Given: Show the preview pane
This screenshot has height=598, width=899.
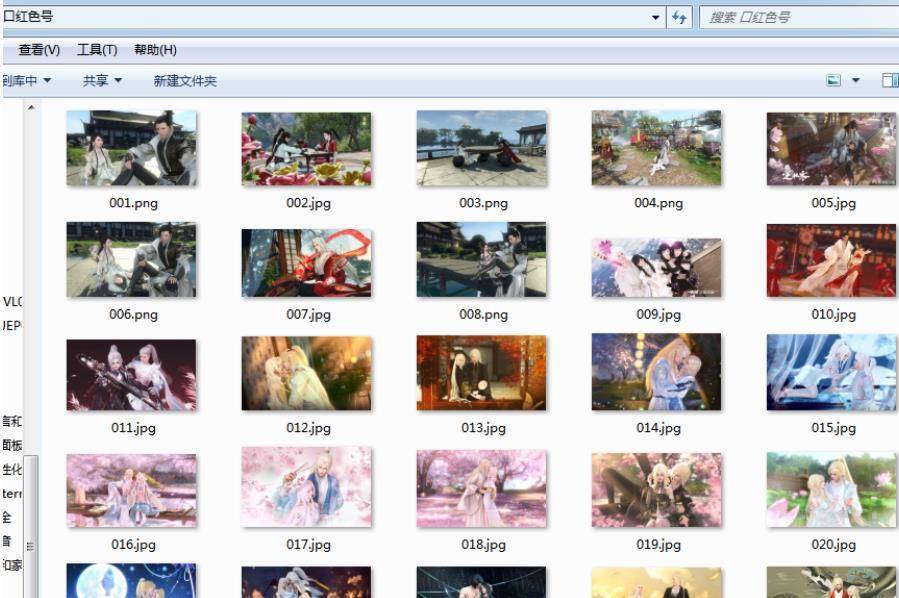Looking at the screenshot, I should coord(890,80).
